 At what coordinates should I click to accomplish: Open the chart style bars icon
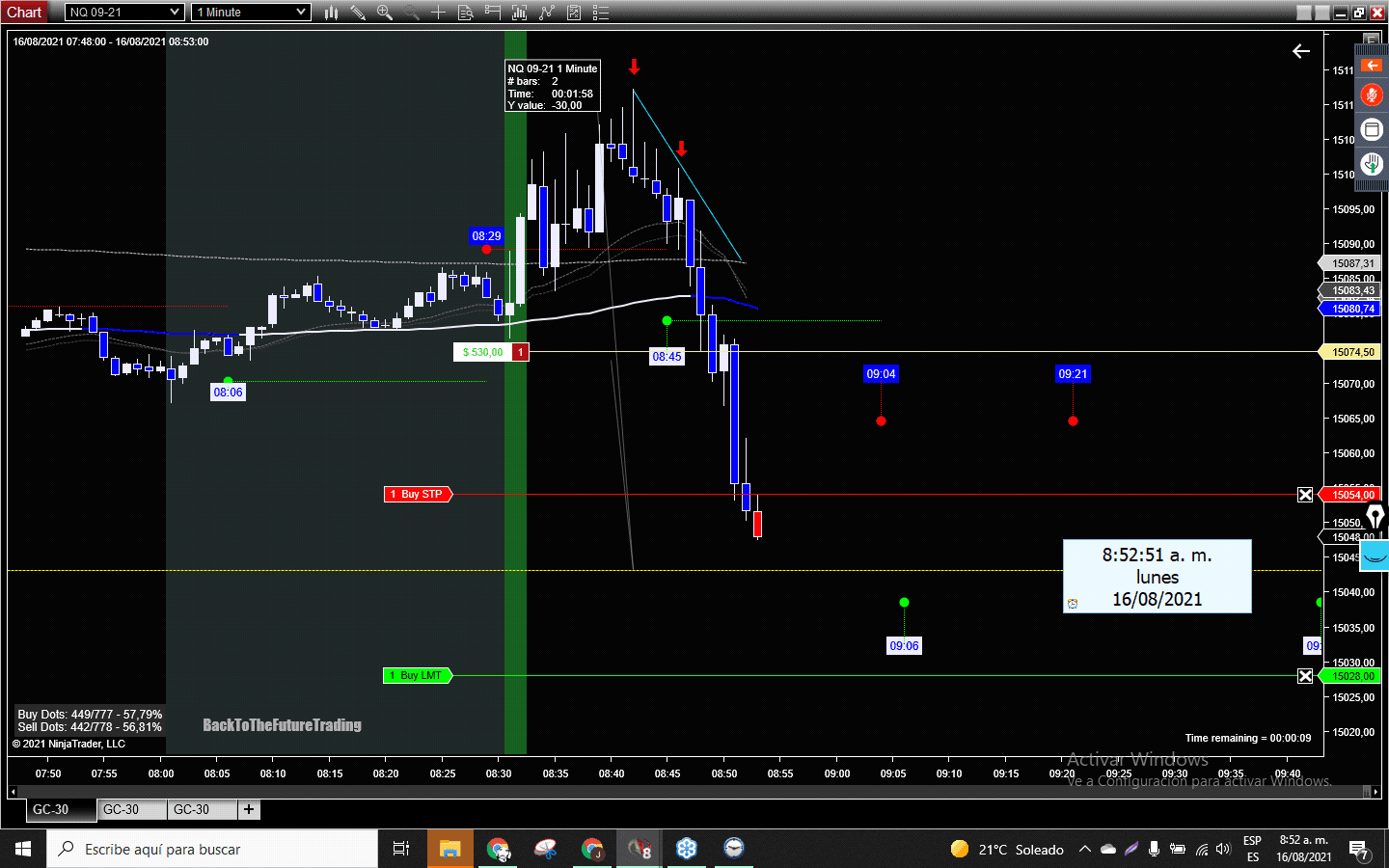331,13
